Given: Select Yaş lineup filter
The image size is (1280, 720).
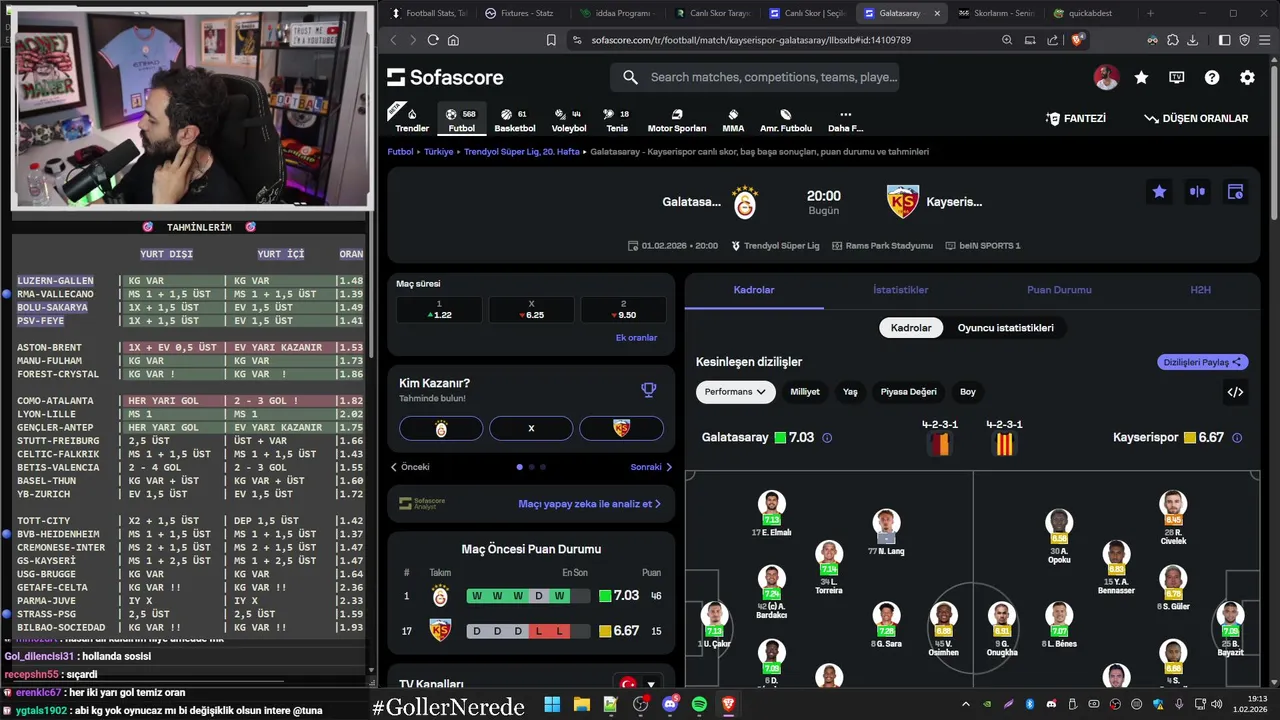Looking at the screenshot, I should coord(850,392).
